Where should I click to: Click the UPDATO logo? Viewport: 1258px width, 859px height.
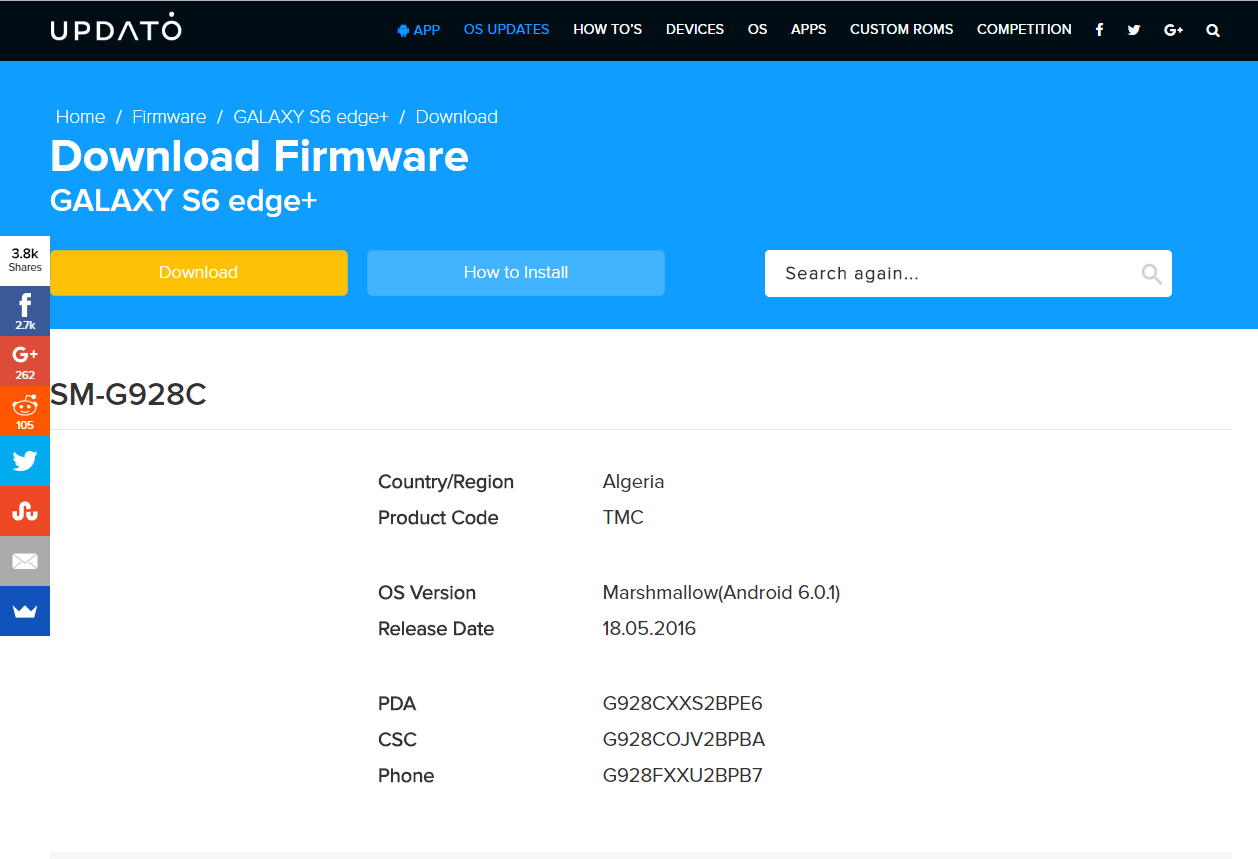tap(116, 29)
